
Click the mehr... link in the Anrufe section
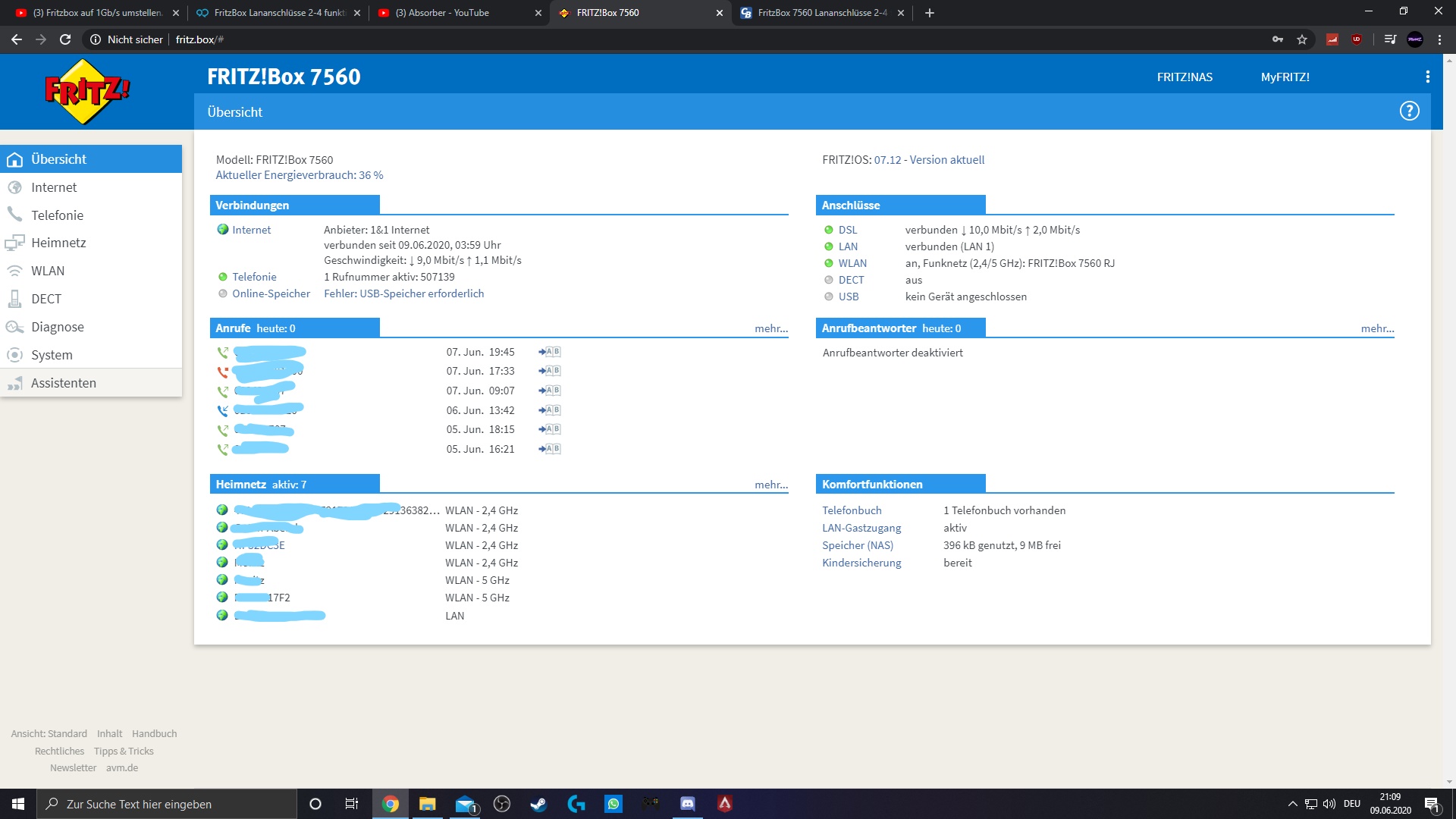click(x=770, y=328)
